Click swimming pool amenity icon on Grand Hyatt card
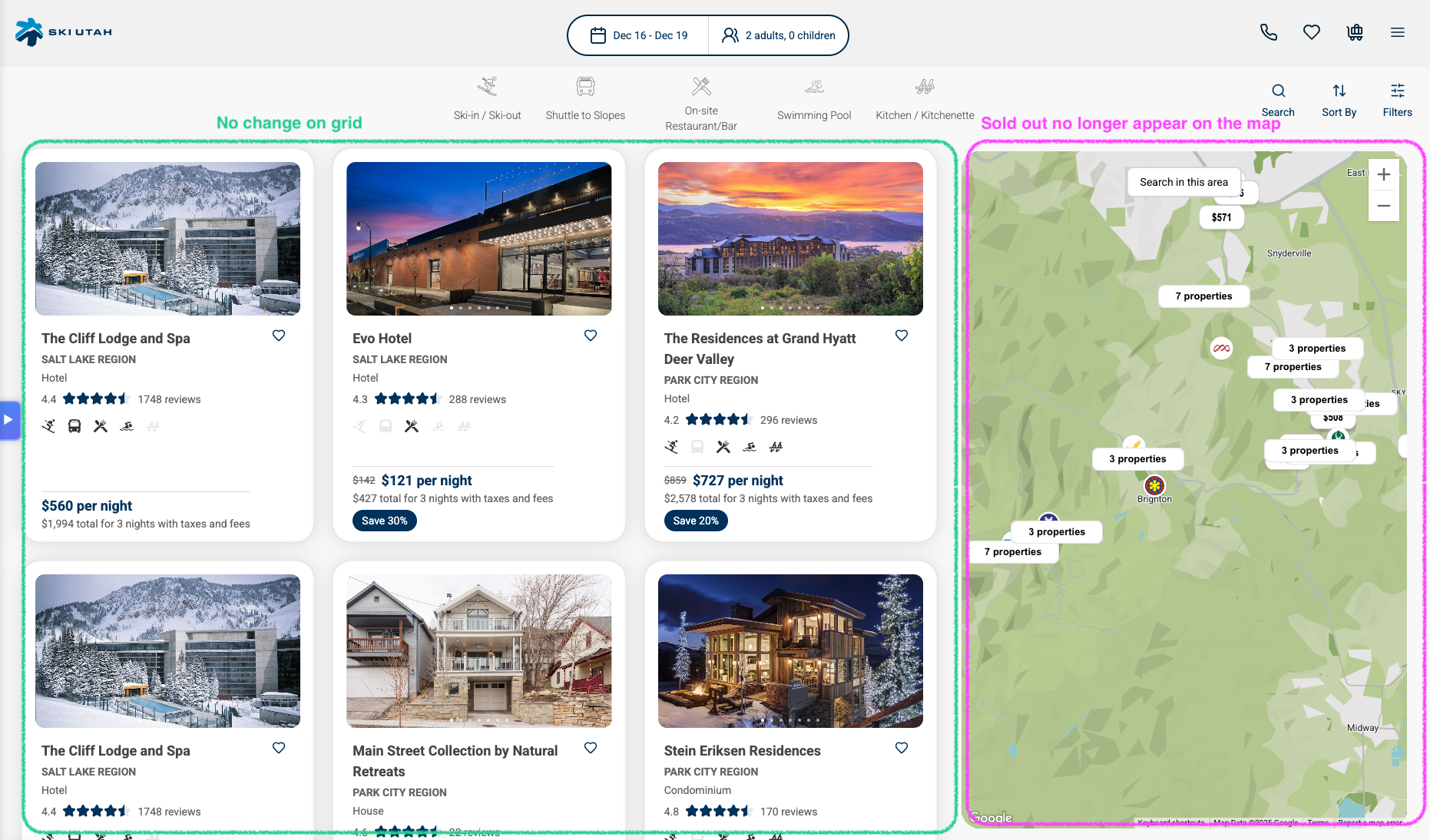Viewport: 1430px width, 840px height. (750, 447)
